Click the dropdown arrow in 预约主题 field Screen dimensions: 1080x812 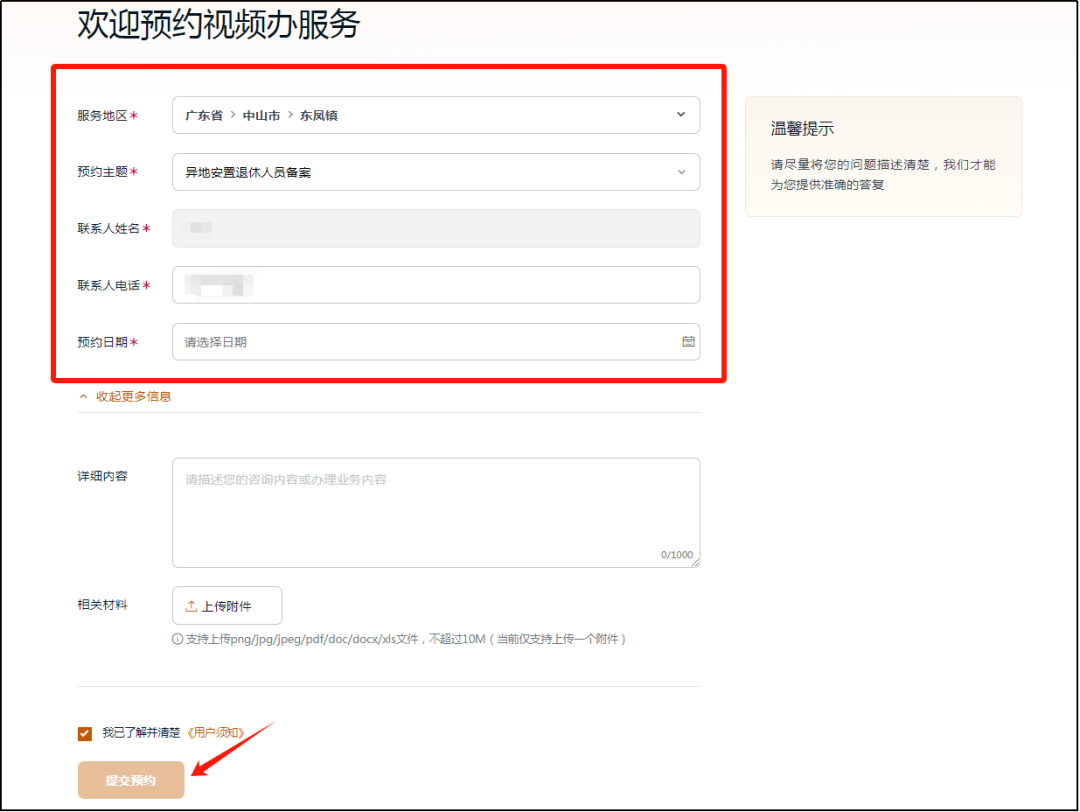pos(680,171)
